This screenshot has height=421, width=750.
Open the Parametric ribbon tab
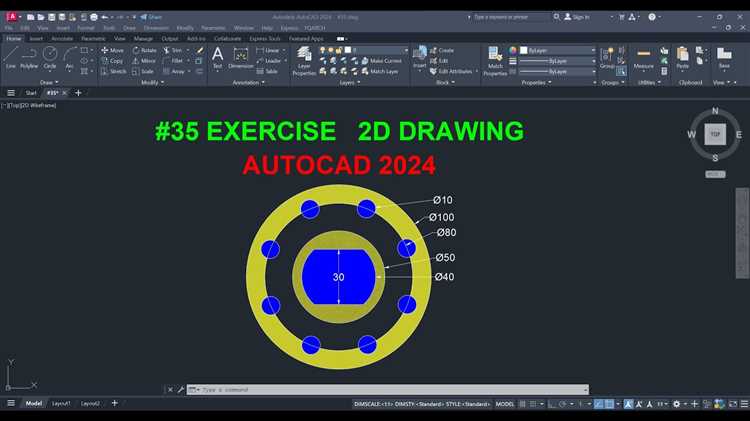93,39
